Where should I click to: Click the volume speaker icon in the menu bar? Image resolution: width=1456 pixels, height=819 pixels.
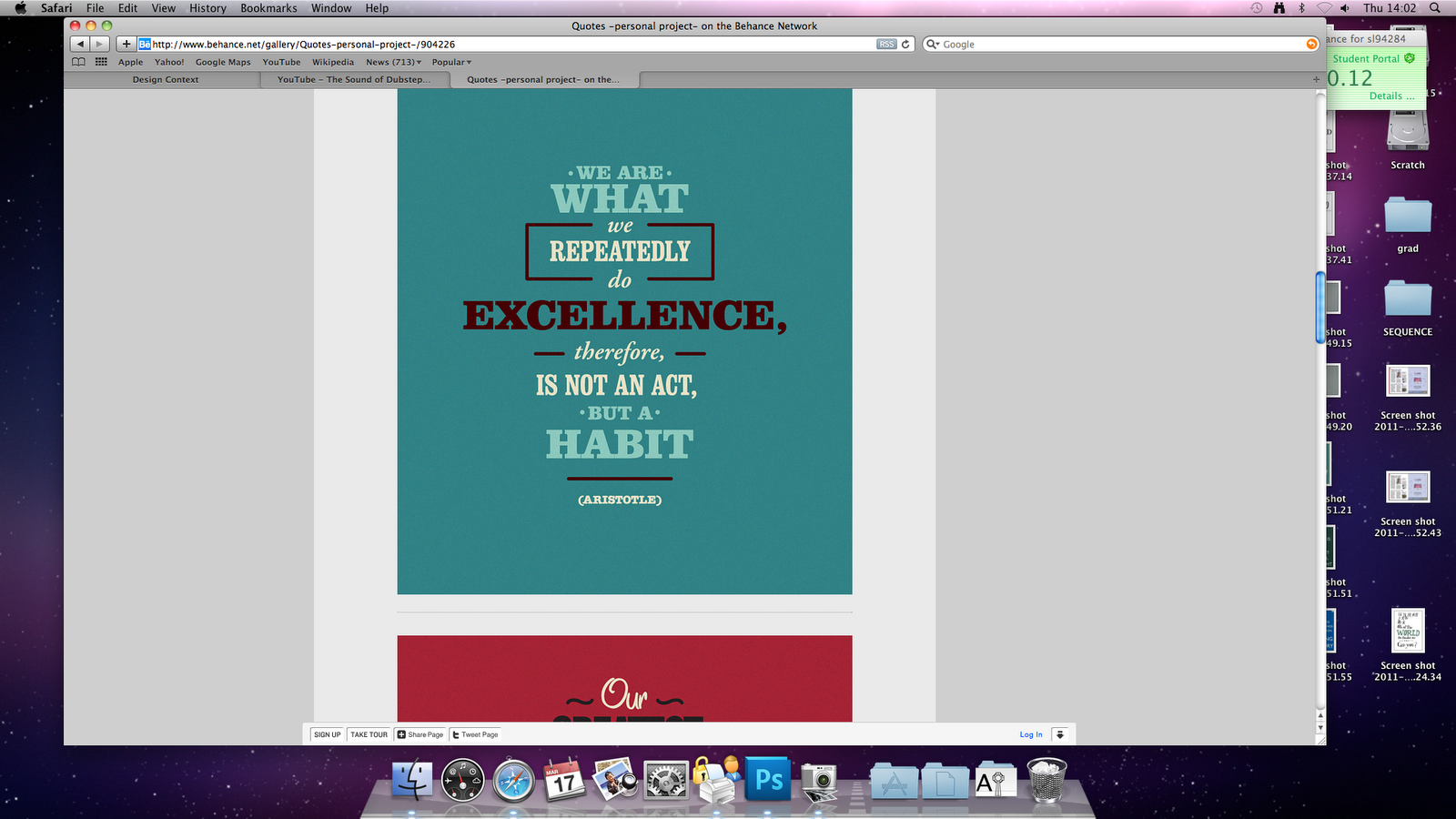pyautogui.click(x=1345, y=8)
